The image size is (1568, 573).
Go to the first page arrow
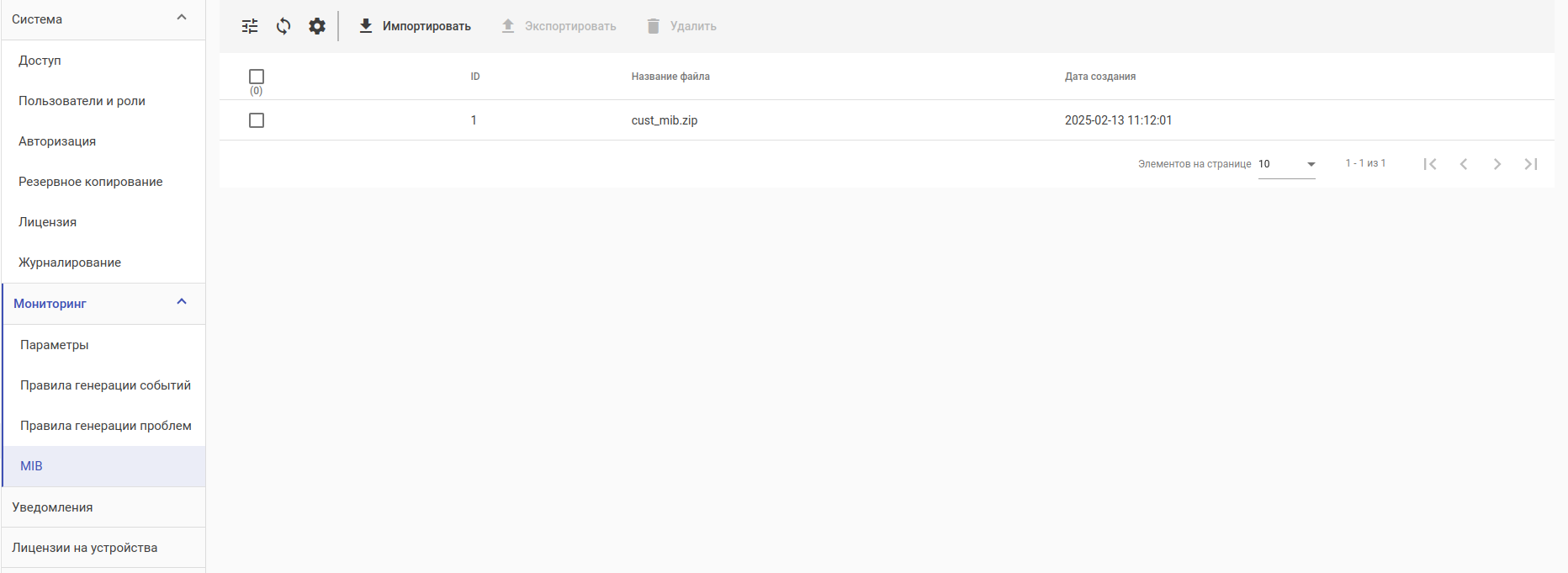(x=1430, y=164)
